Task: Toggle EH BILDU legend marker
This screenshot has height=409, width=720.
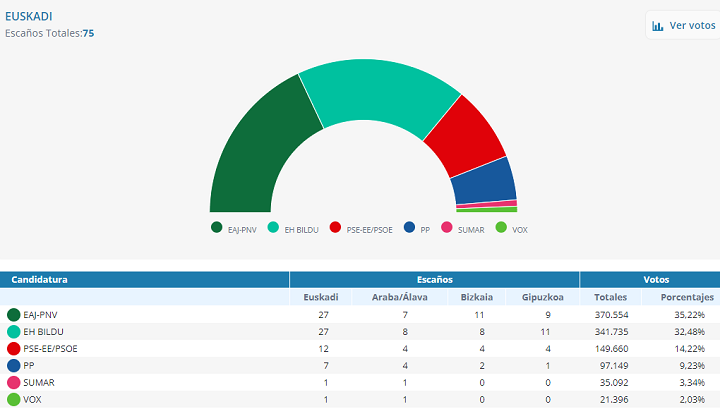Action: point(273,228)
